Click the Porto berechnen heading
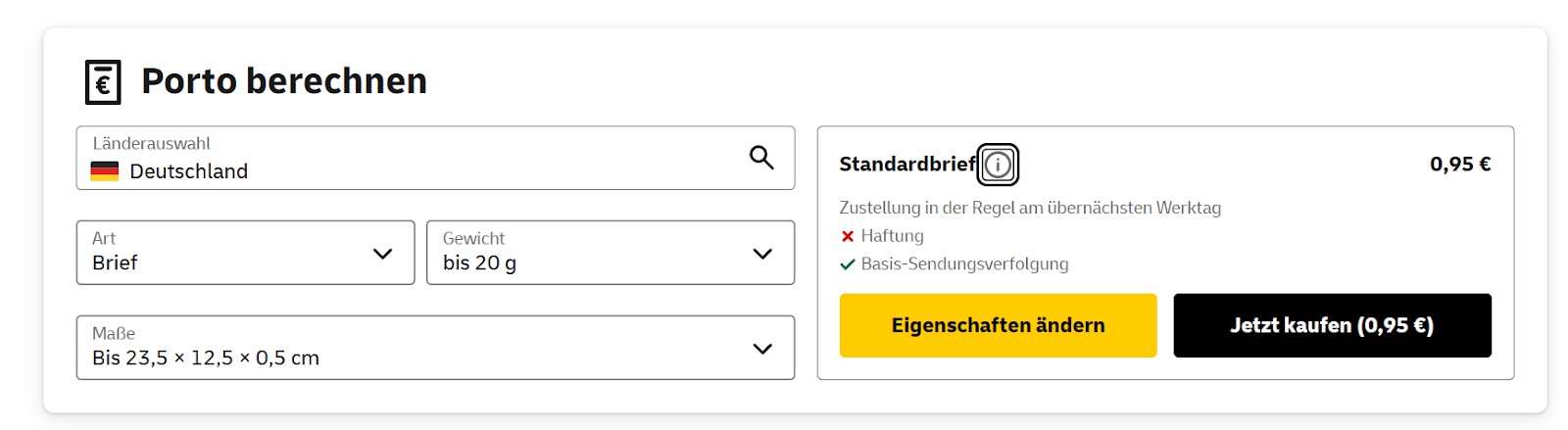 tap(284, 81)
